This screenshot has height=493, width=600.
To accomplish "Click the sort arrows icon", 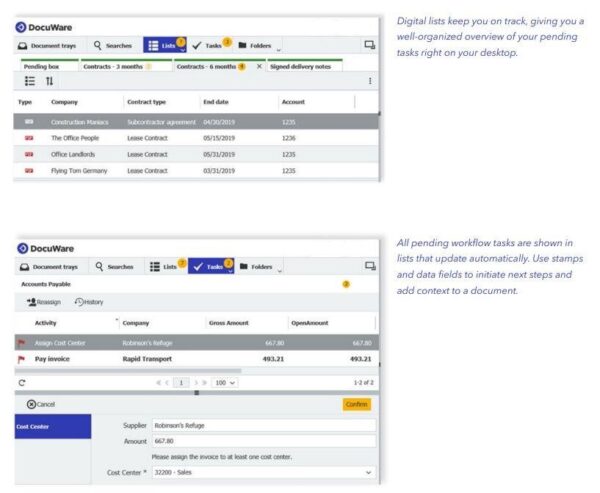I will click(50, 81).
